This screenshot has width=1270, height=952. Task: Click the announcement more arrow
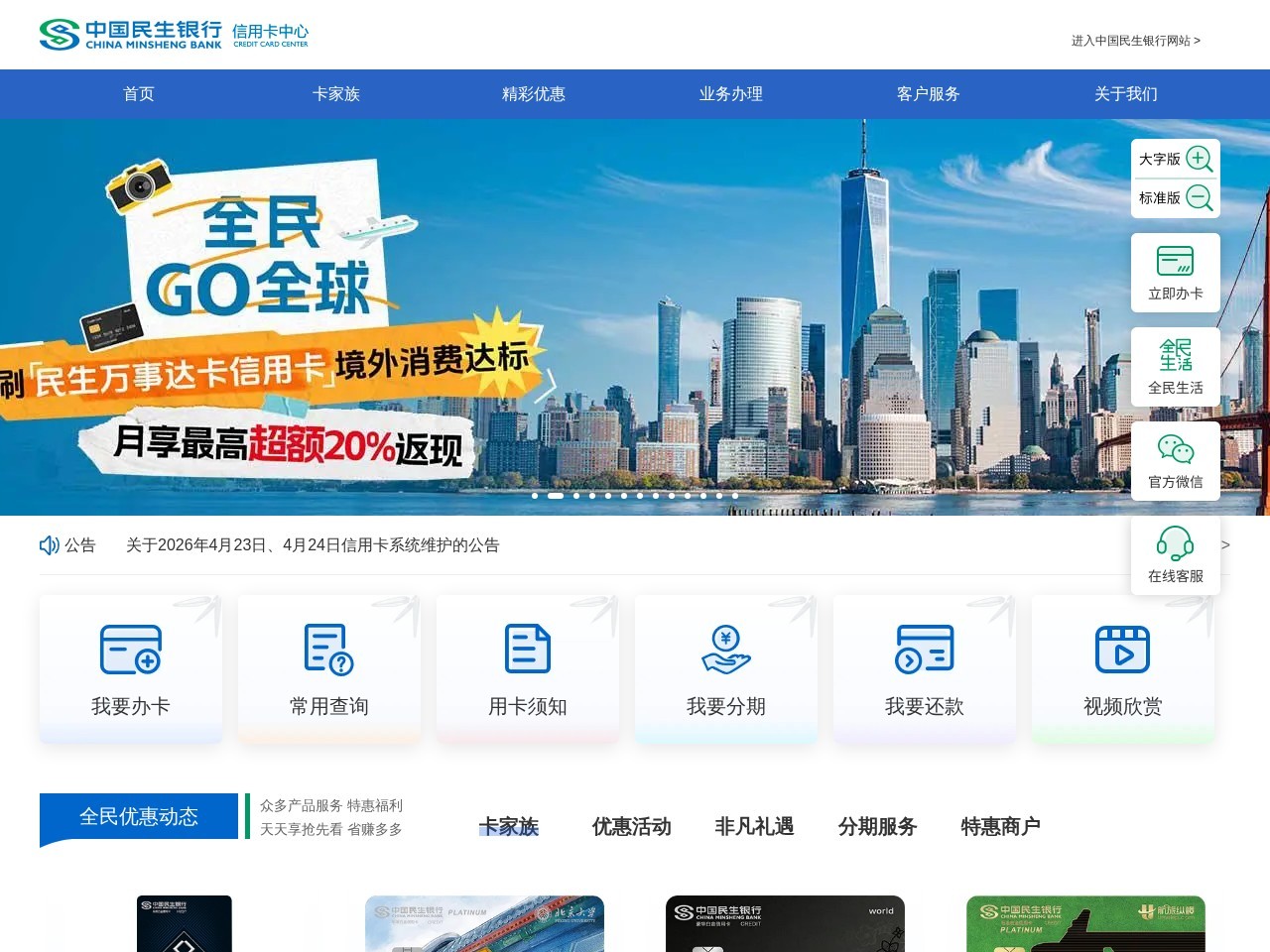[1225, 544]
